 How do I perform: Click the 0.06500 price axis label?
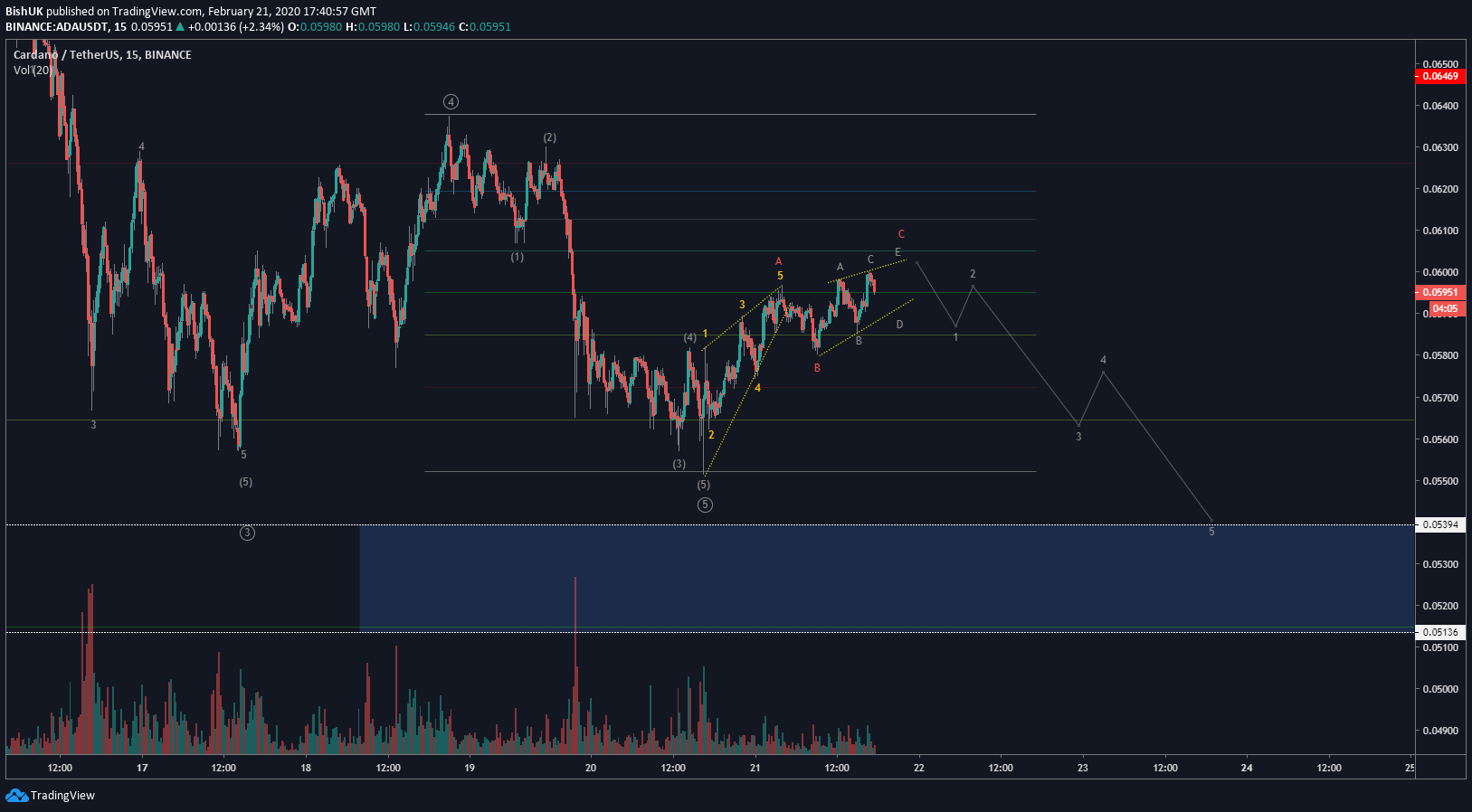click(x=1440, y=64)
